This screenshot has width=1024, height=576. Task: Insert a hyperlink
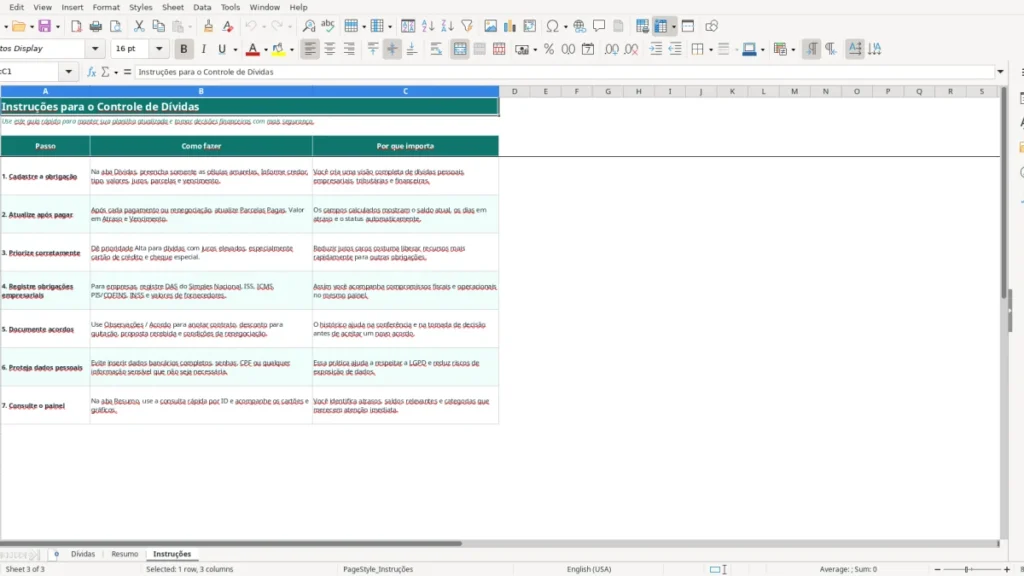(579, 26)
